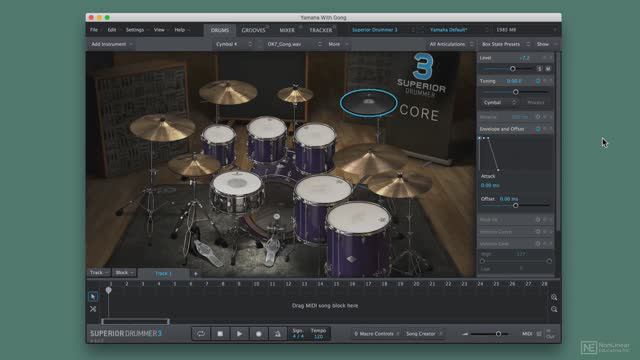Arm the Record button
Screen dimensions: 640x360
tap(258, 333)
